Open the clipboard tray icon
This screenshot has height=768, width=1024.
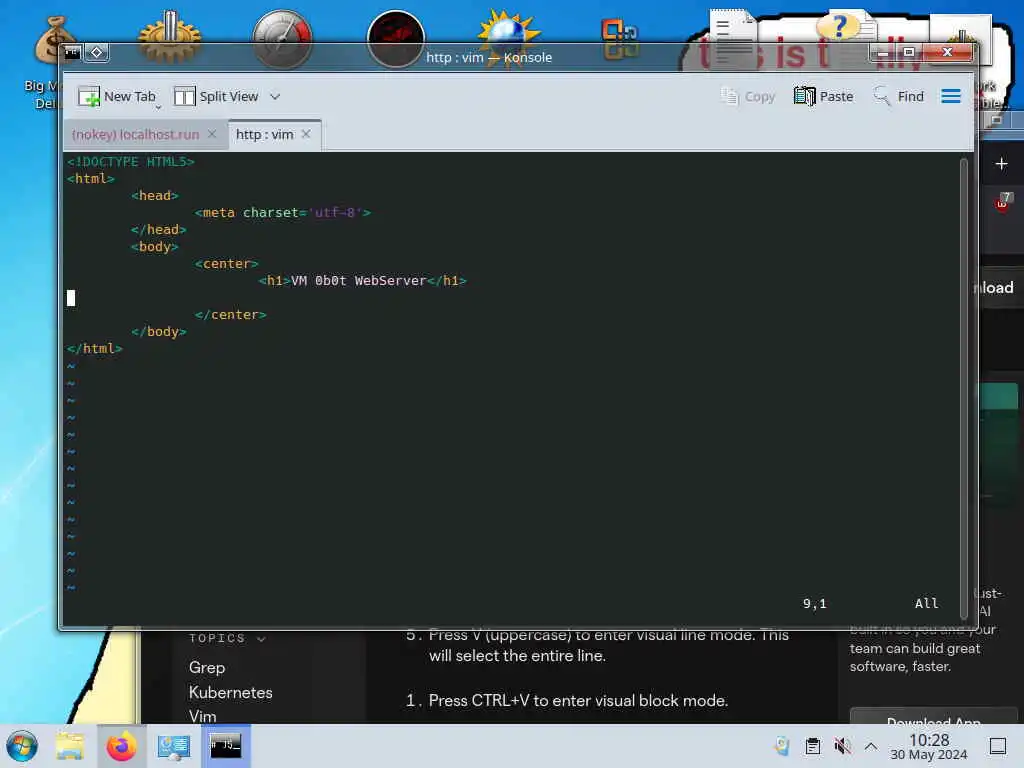(813, 746)
